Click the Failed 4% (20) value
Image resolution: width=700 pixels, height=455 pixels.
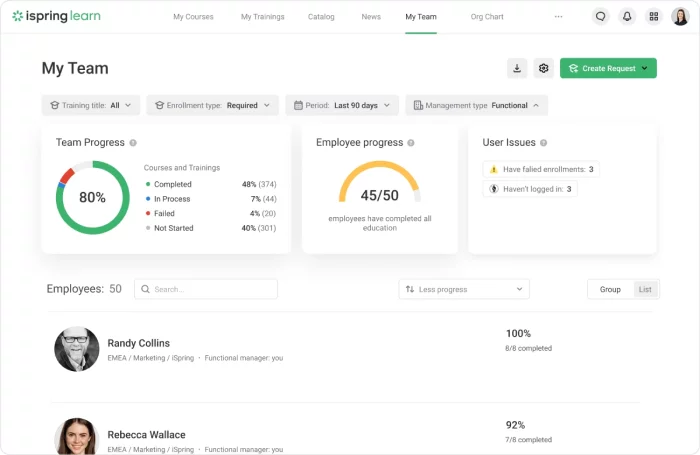pos(262,213)
